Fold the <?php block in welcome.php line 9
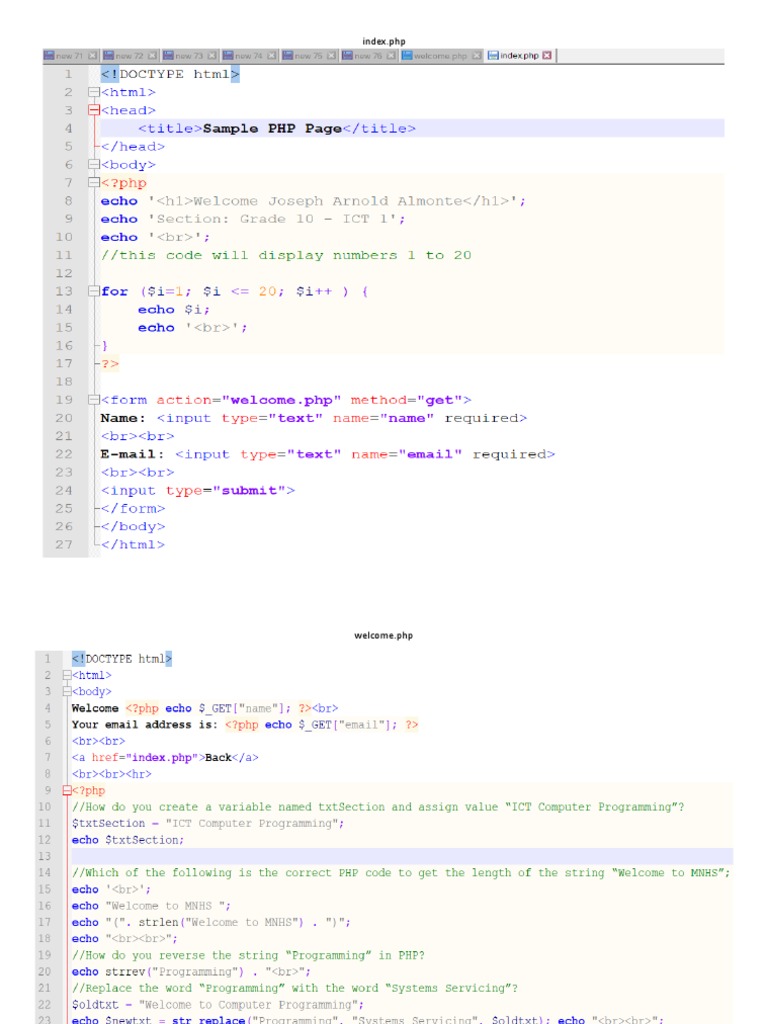Viewport: 768px width, 1024px height. pos(67,790)
